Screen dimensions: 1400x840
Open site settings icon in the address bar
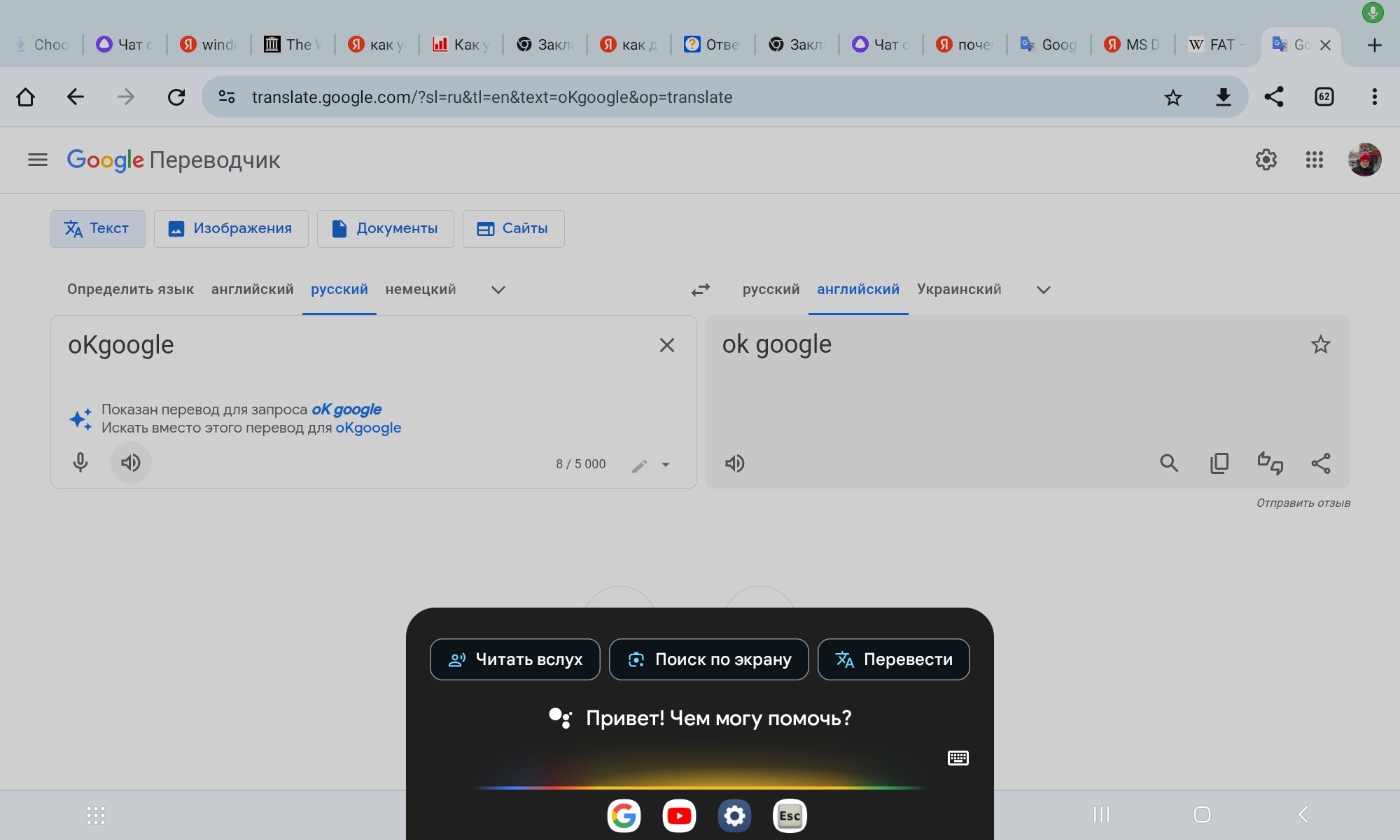[x=227, y=97]
